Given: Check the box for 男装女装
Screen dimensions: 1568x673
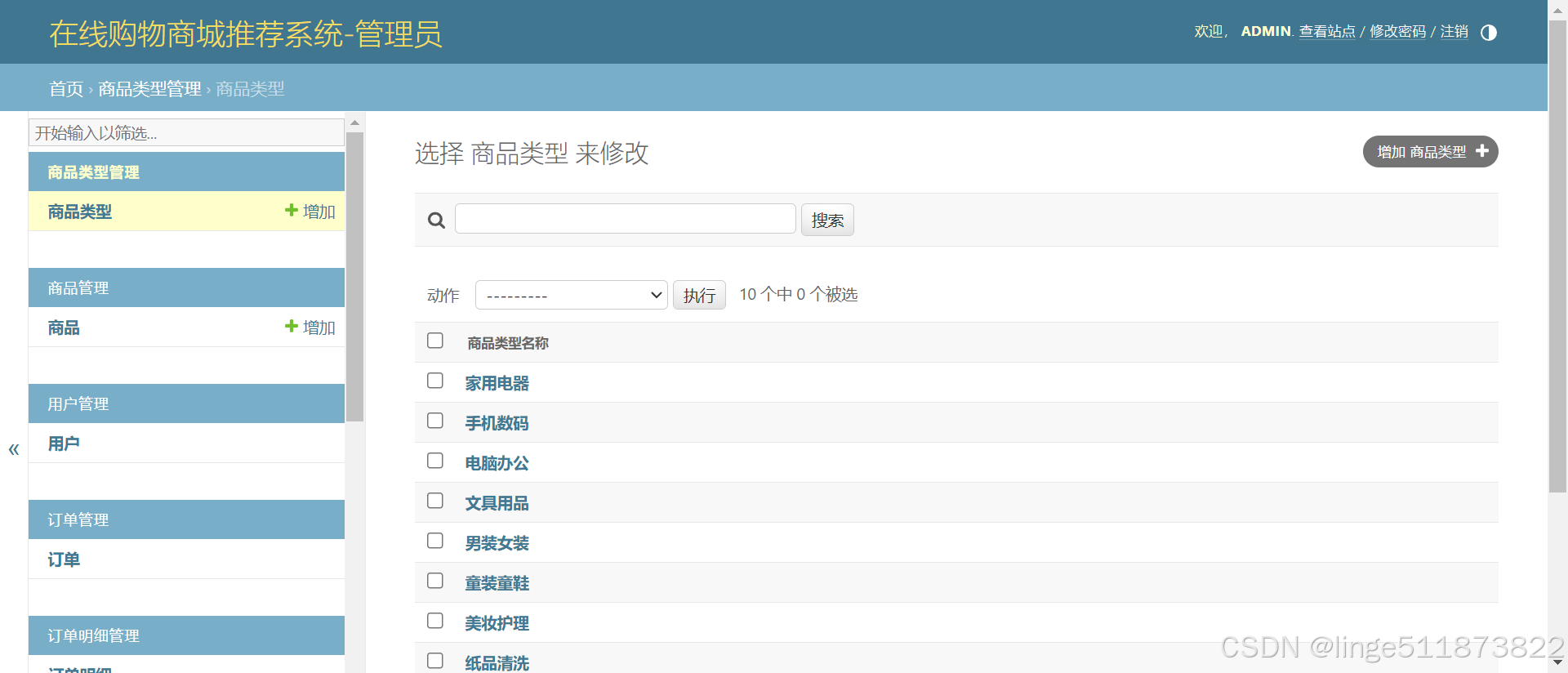Looking at the screenshot, I should (x=435, y=541).
